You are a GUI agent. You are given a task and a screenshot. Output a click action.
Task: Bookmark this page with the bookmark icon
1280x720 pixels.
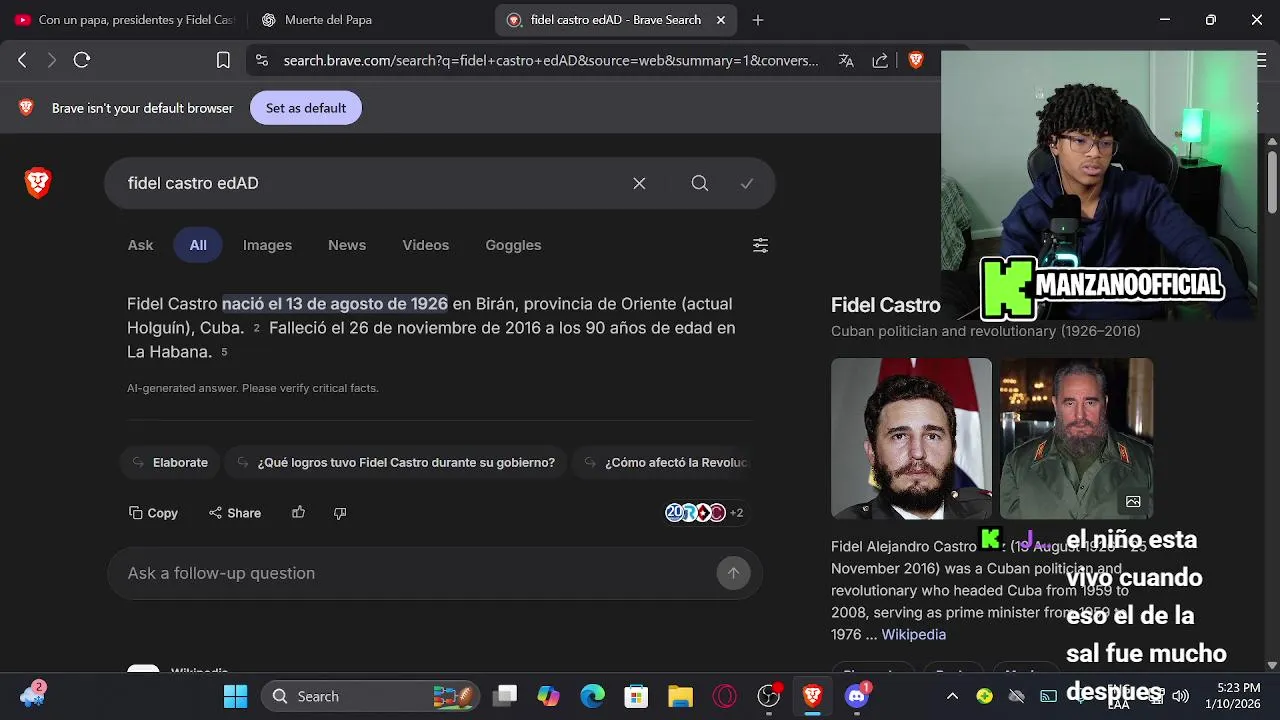click(223, 60)
